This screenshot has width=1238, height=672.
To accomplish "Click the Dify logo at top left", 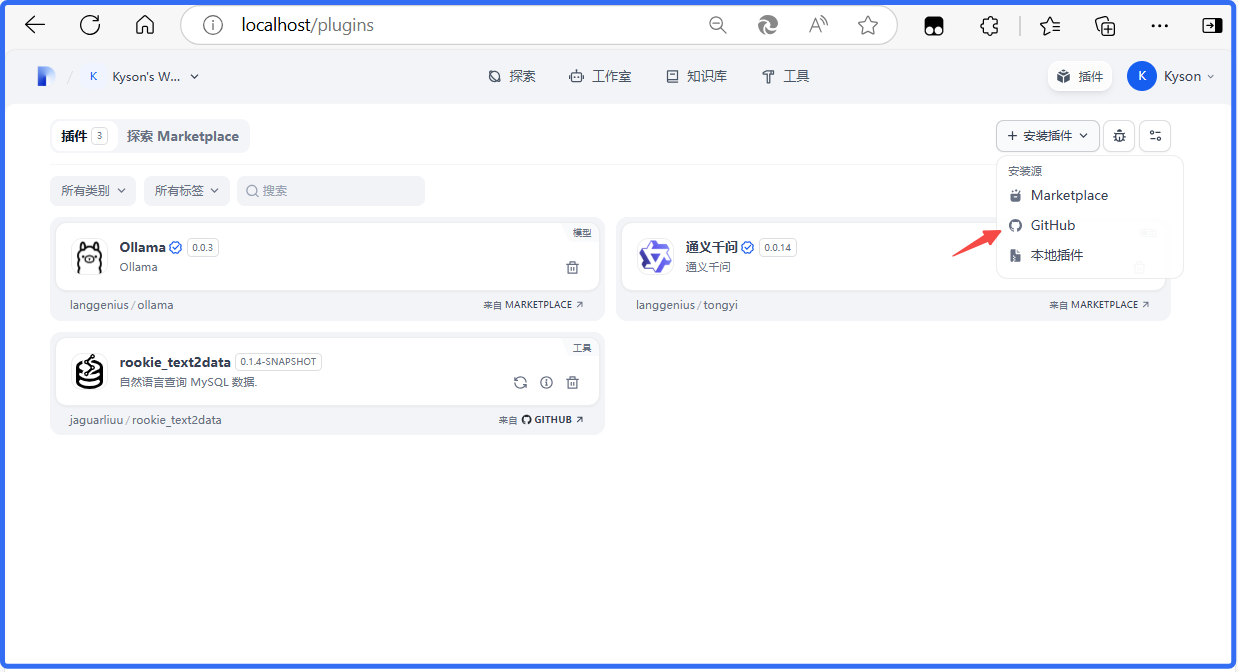I will (45, 76).
